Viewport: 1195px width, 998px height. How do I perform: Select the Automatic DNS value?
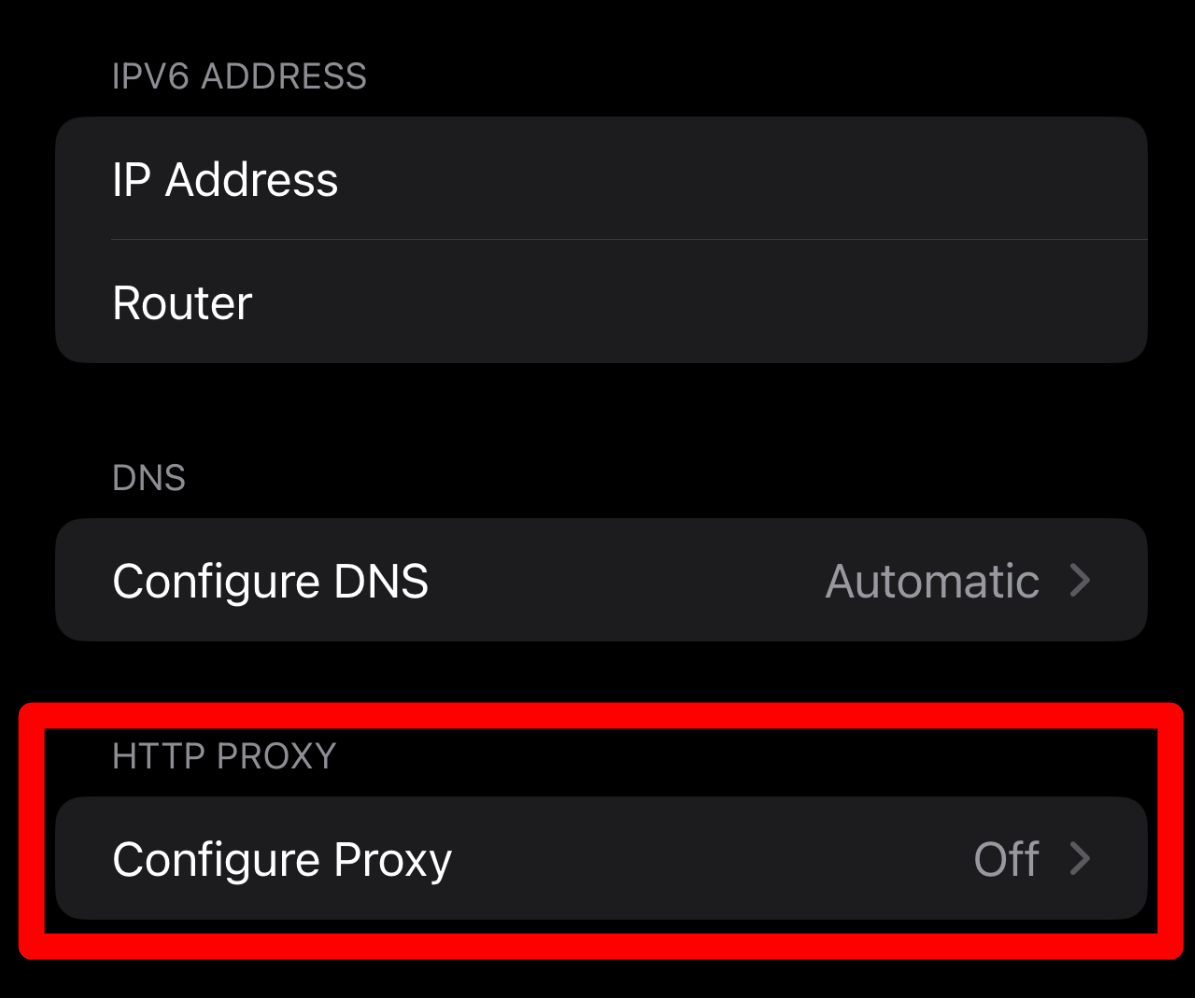pyautogui.click(x=931, y=580)
